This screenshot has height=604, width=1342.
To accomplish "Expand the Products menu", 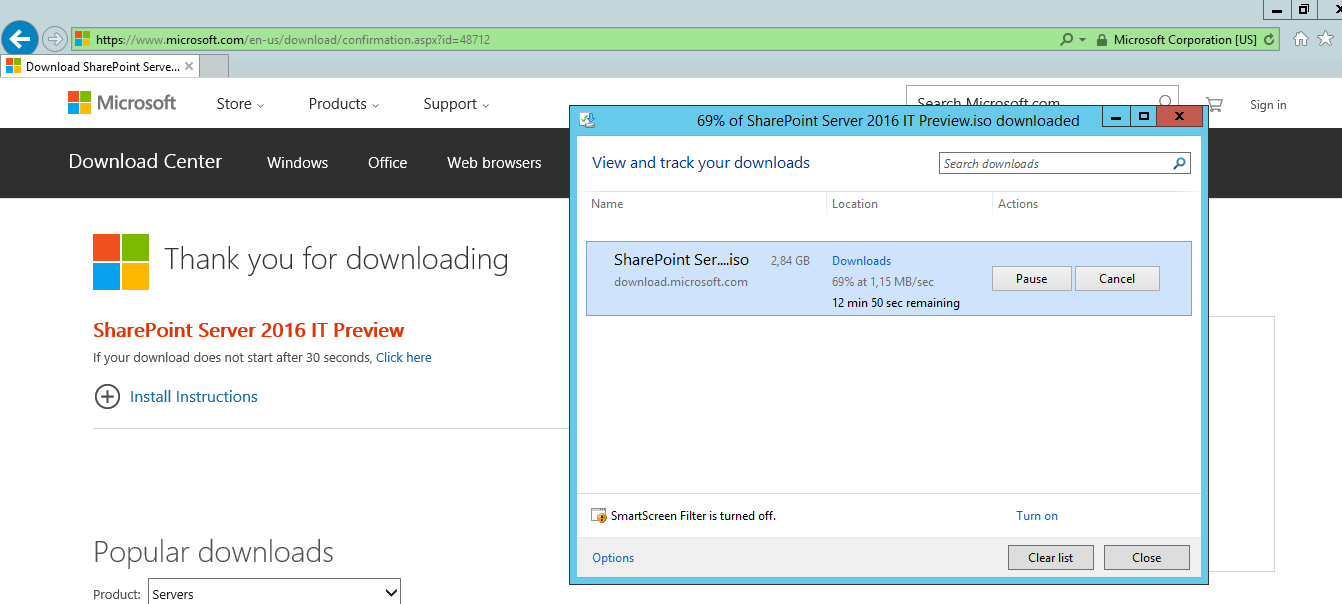I will pos(344,104).
